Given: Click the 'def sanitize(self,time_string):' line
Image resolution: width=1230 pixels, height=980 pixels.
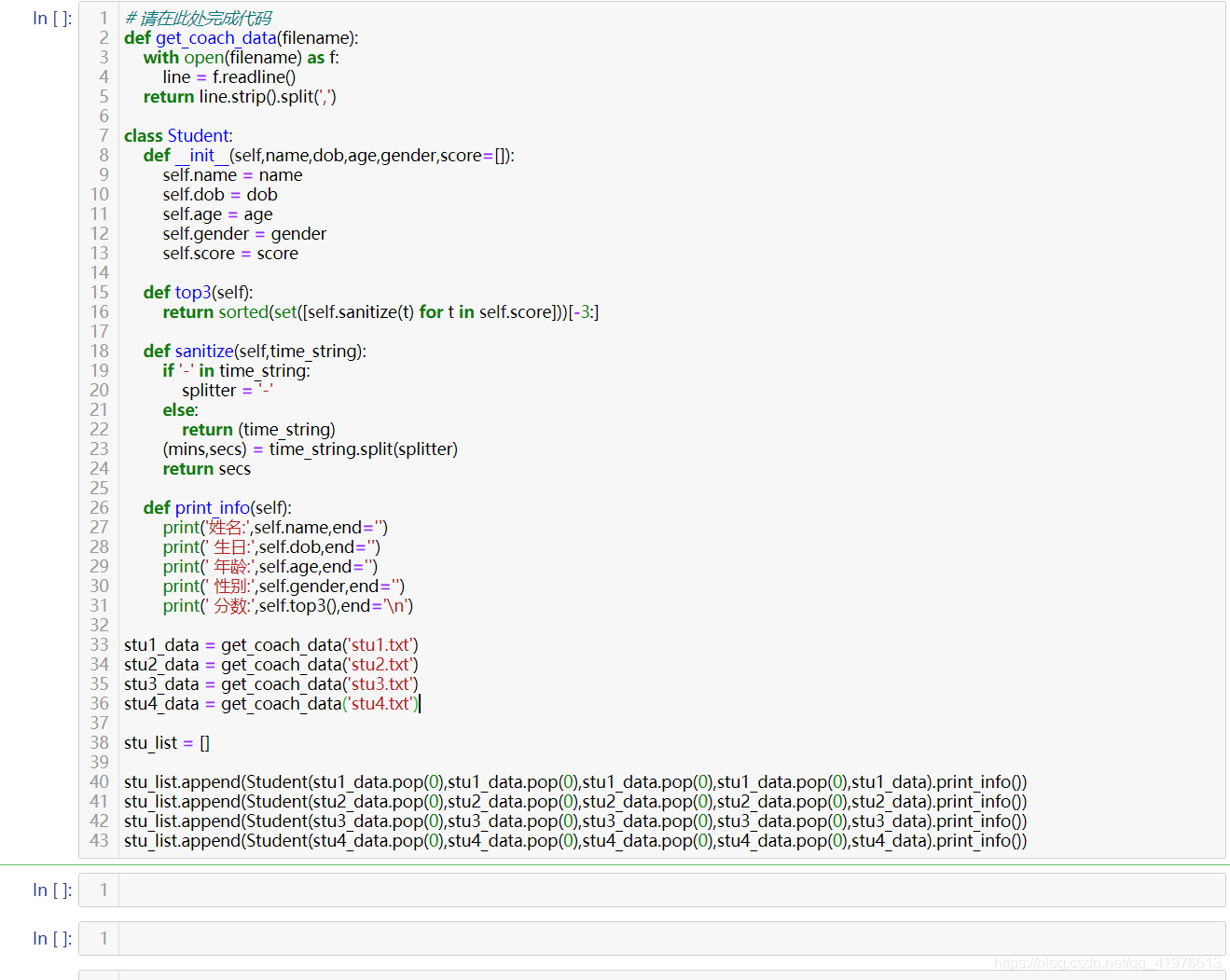Looking at the screenshot, I should 255,351.
